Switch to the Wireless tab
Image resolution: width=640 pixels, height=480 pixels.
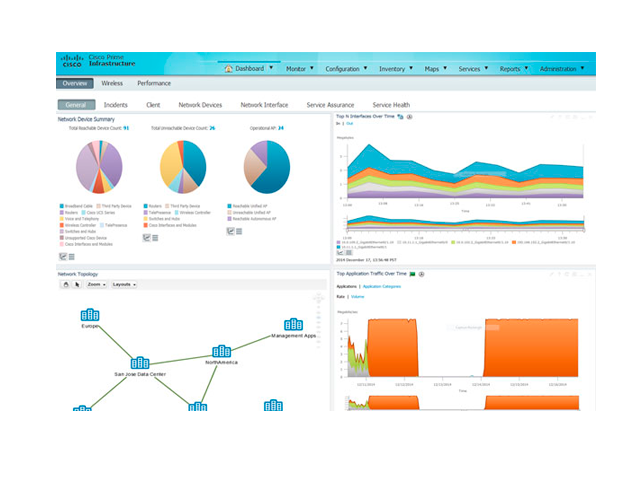[112, 83]
